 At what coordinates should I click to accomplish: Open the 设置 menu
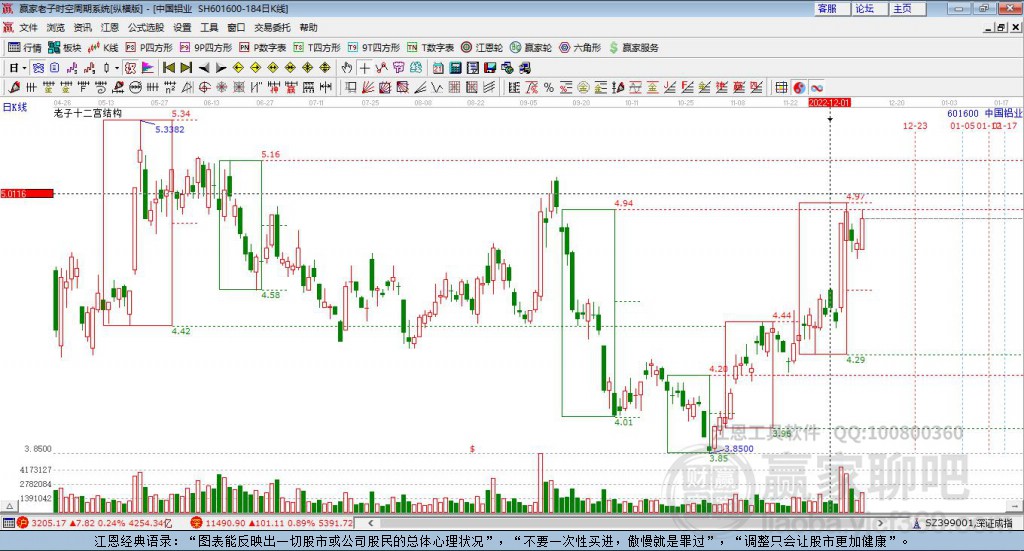coord(182,27)
